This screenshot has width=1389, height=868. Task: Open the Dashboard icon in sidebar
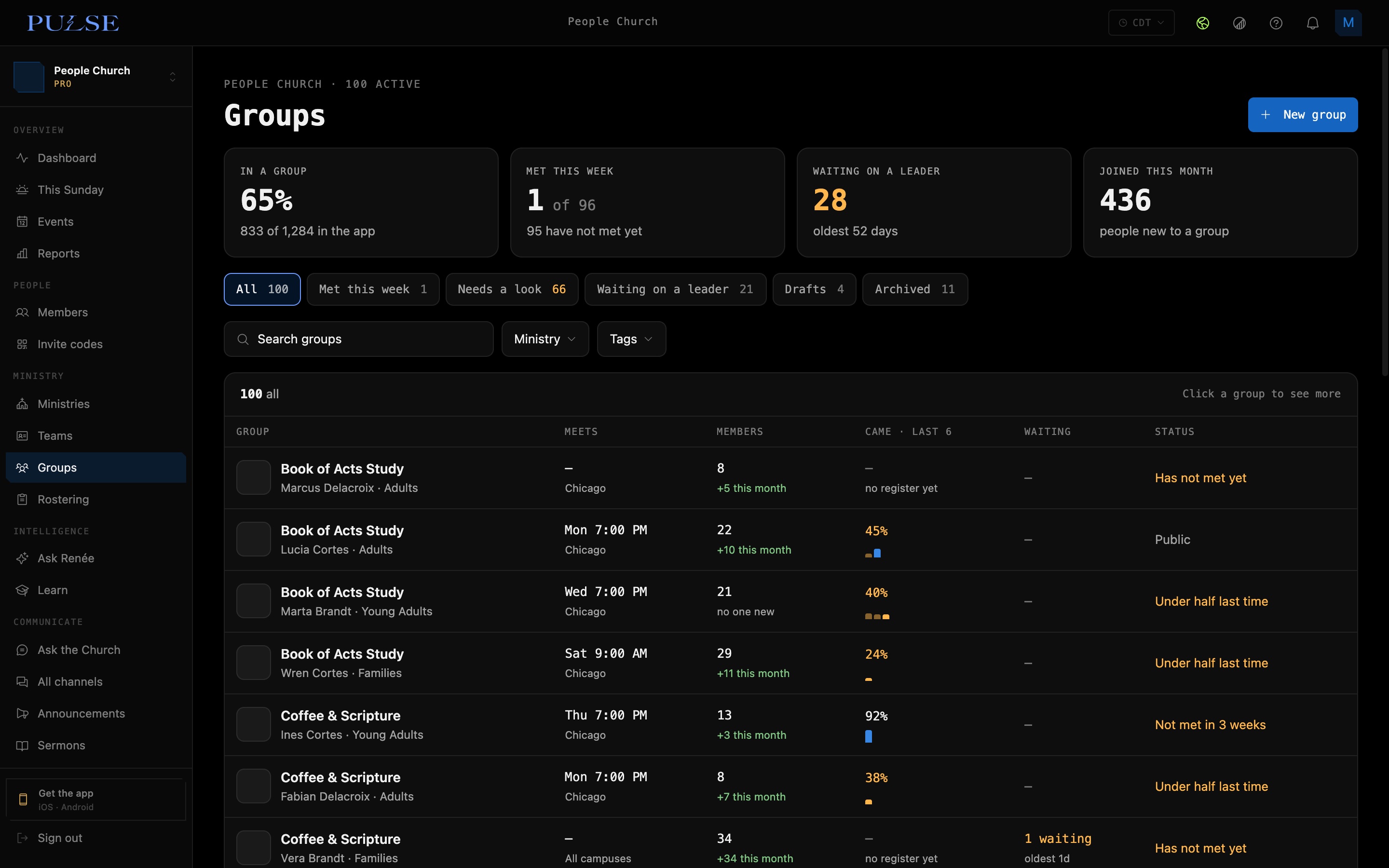22,158
